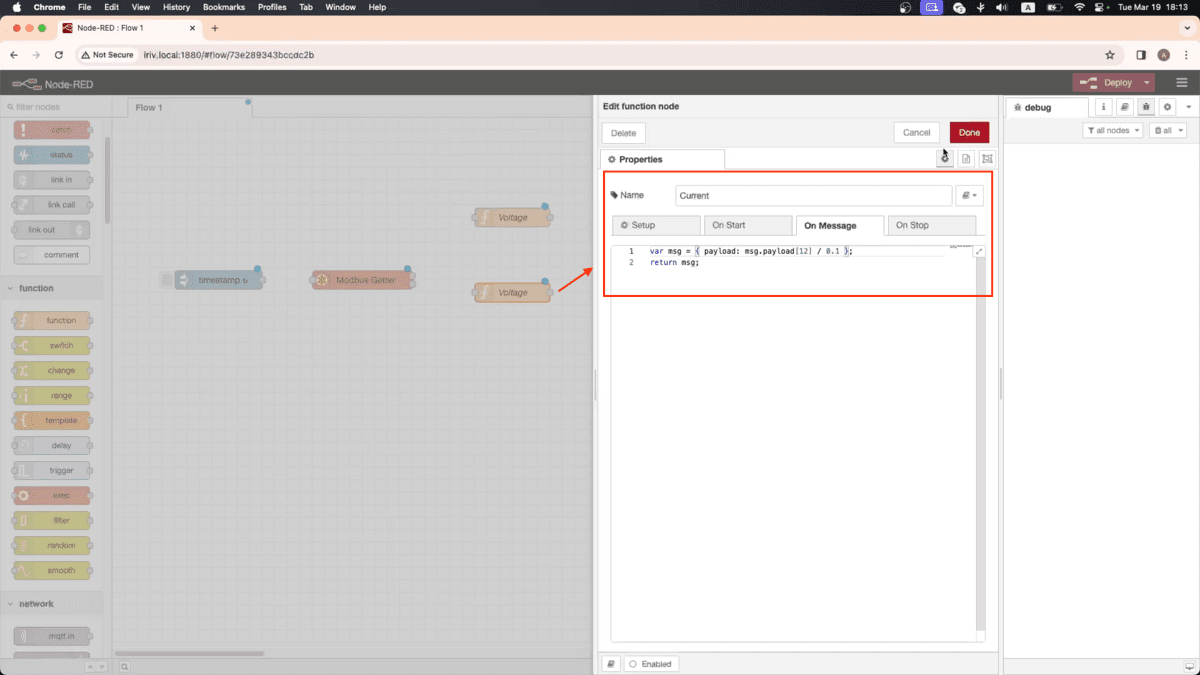Image resolution: width=1200 pixels, height=675 pixels.
Task: Click the Cancel button
Action: (x=916, y=132)
